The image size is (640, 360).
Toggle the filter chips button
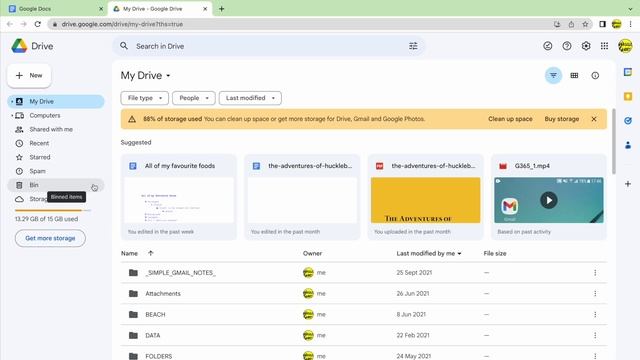pos(553,76)
